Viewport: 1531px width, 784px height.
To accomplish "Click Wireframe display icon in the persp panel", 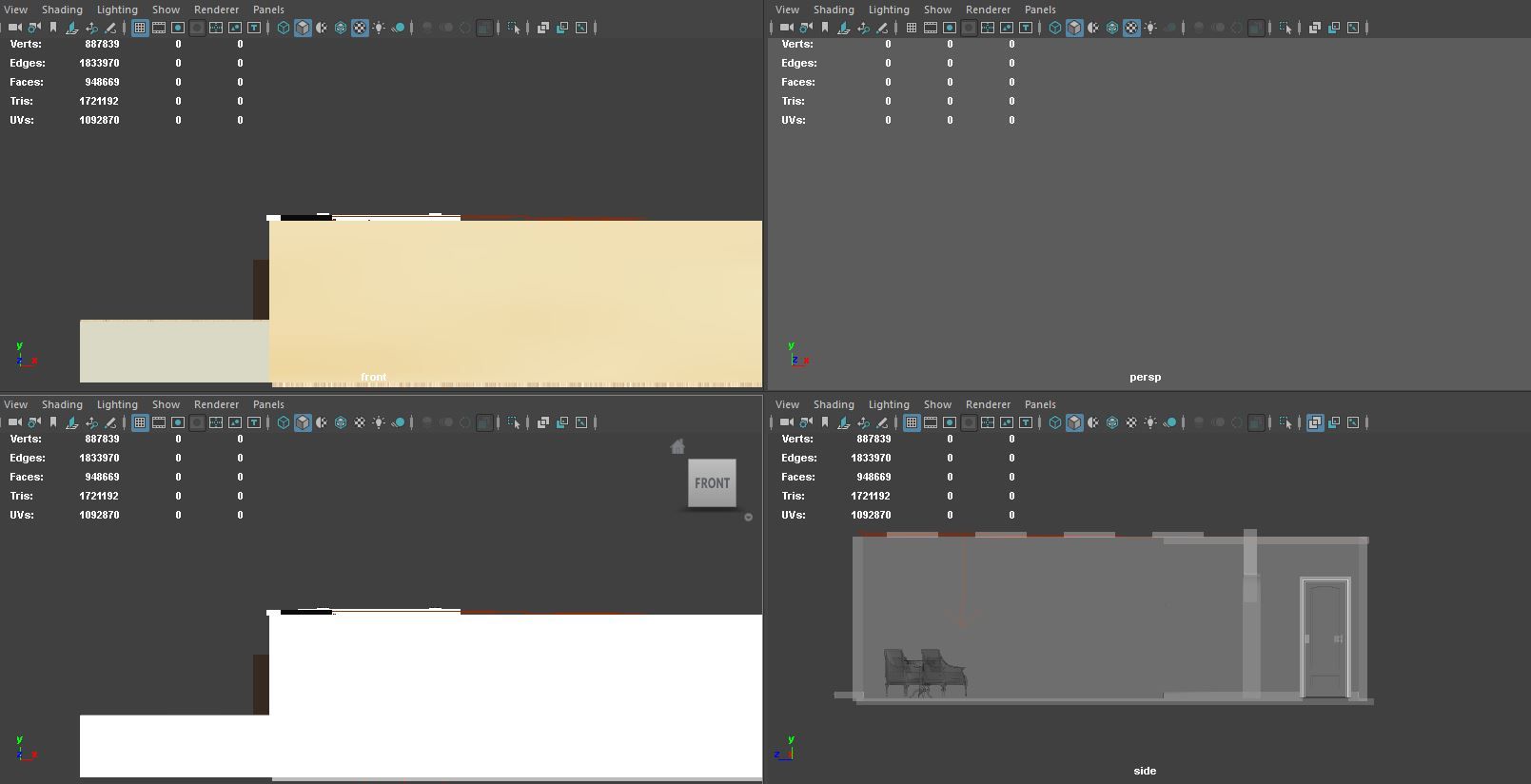I will [1055, 28].
